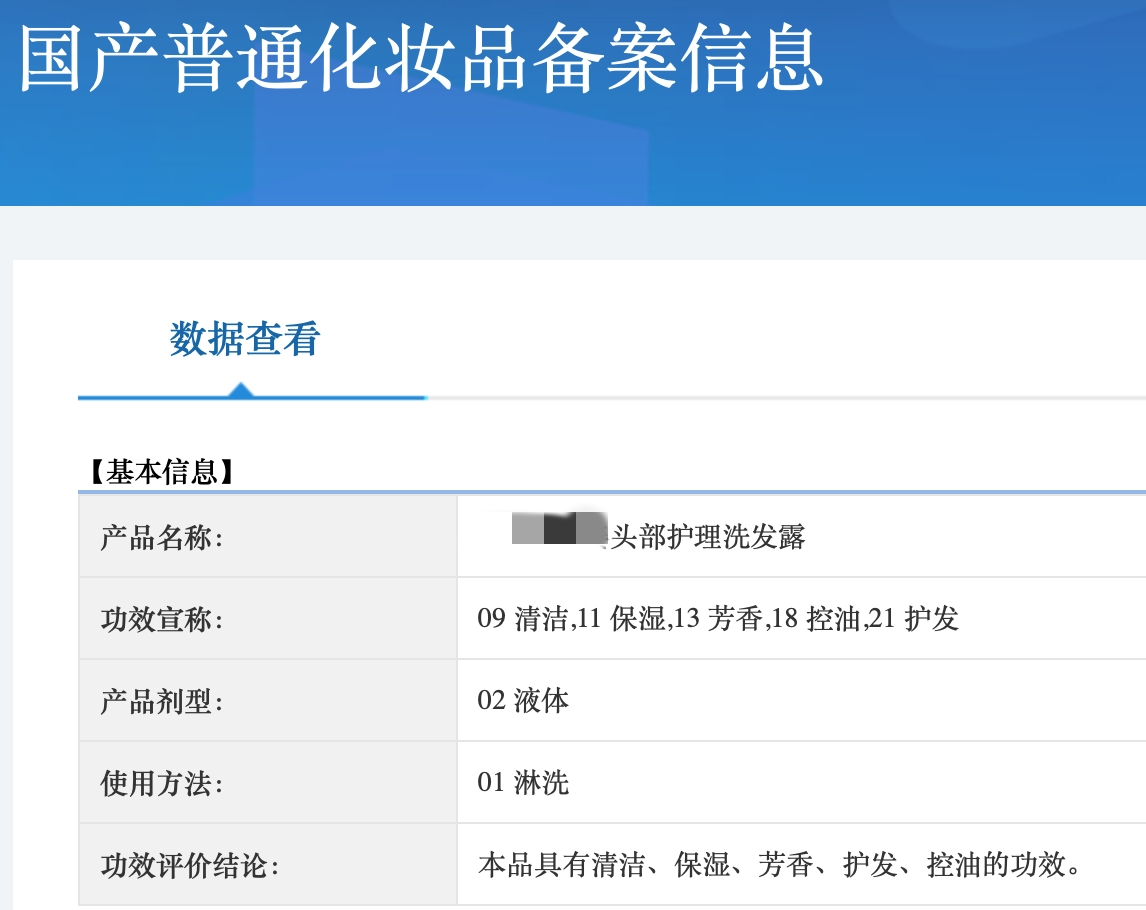The image size is (1146, 910).
Task: Click the 21 护发 efficacy claim
Action: point(914,619)
